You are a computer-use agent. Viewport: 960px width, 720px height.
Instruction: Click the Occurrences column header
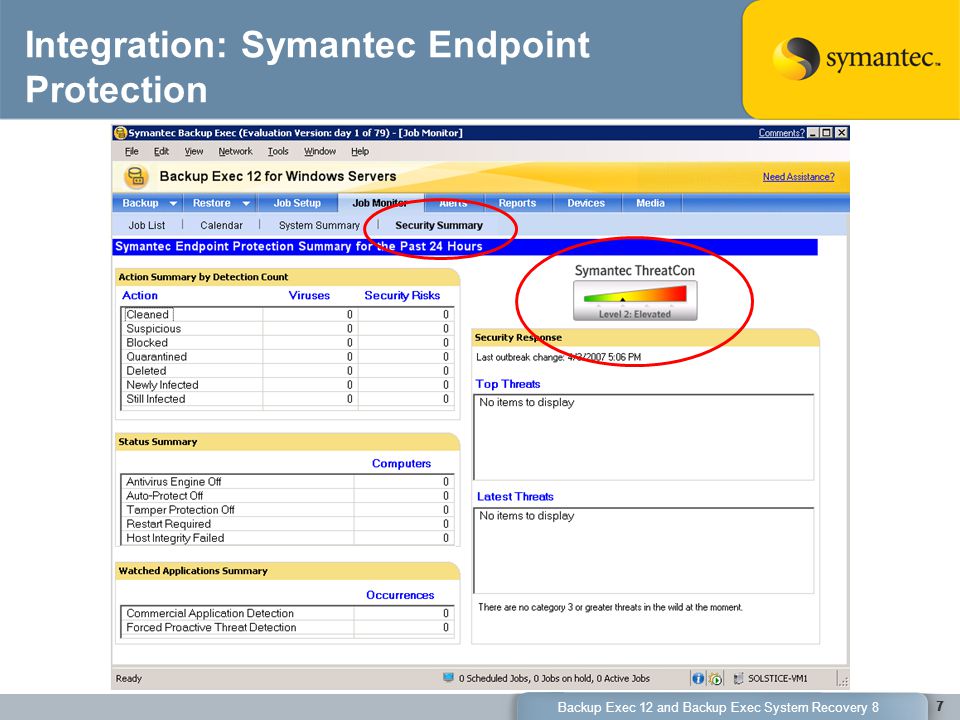pyautogui.click(x=400, y=595)
